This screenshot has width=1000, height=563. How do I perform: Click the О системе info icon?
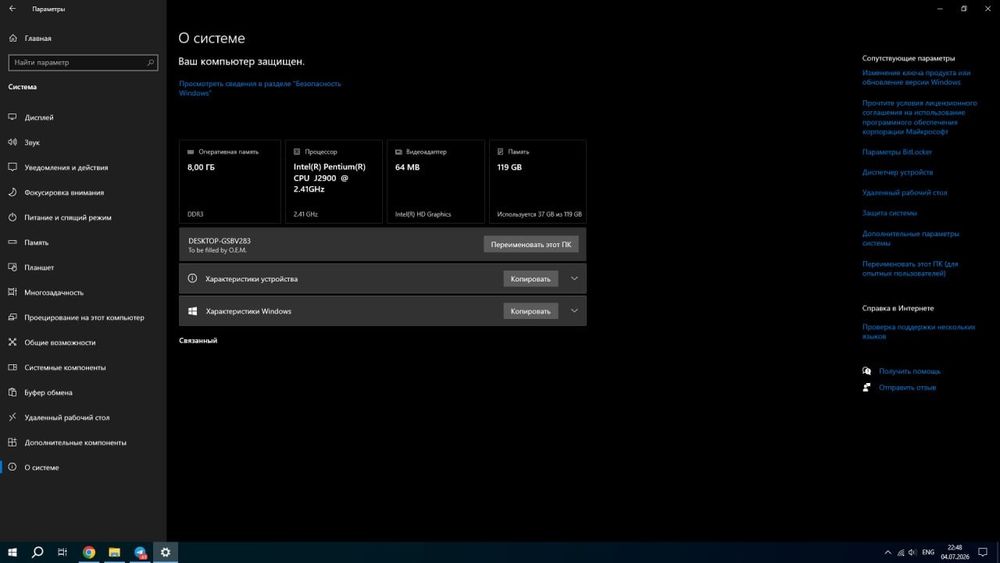point(12,467)
